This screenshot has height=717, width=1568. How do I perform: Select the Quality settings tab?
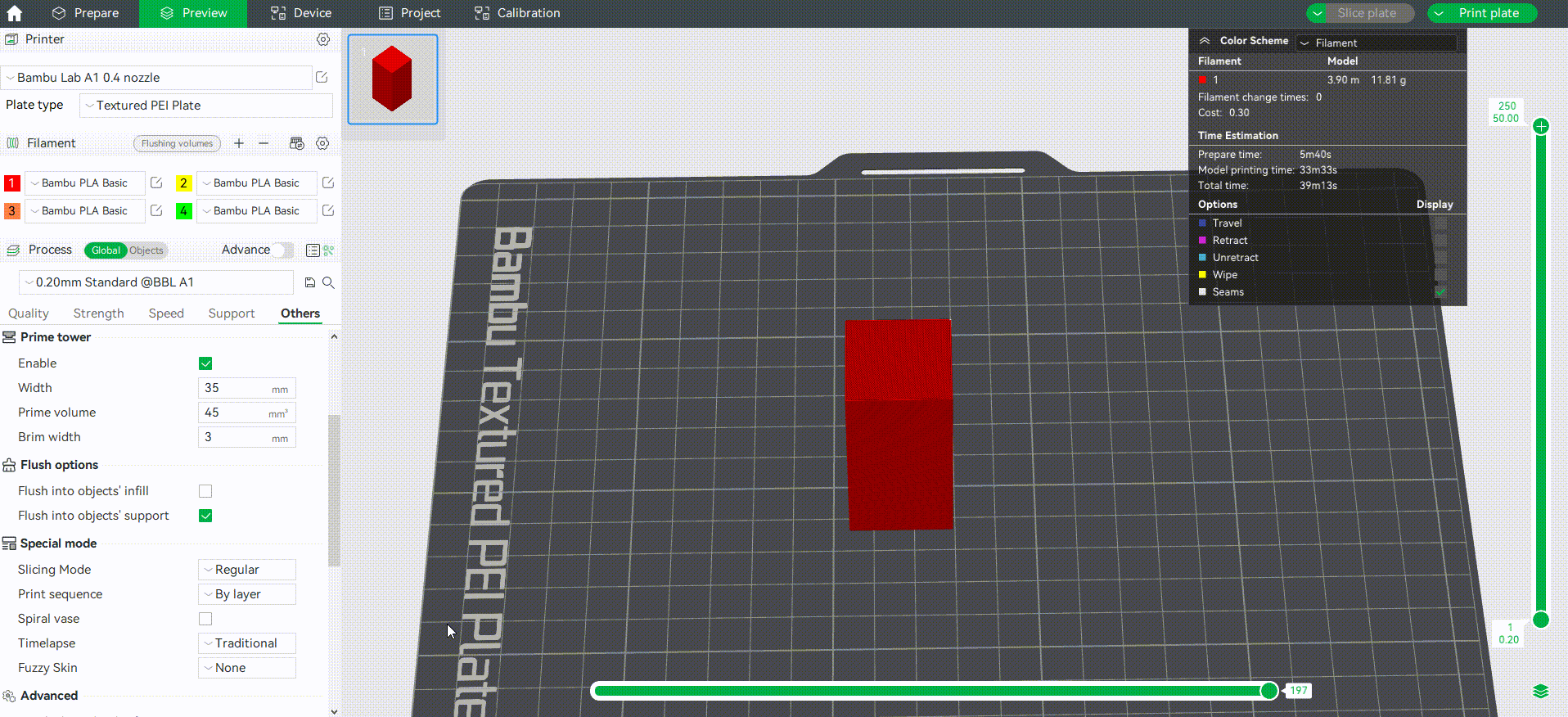(29, 313)
